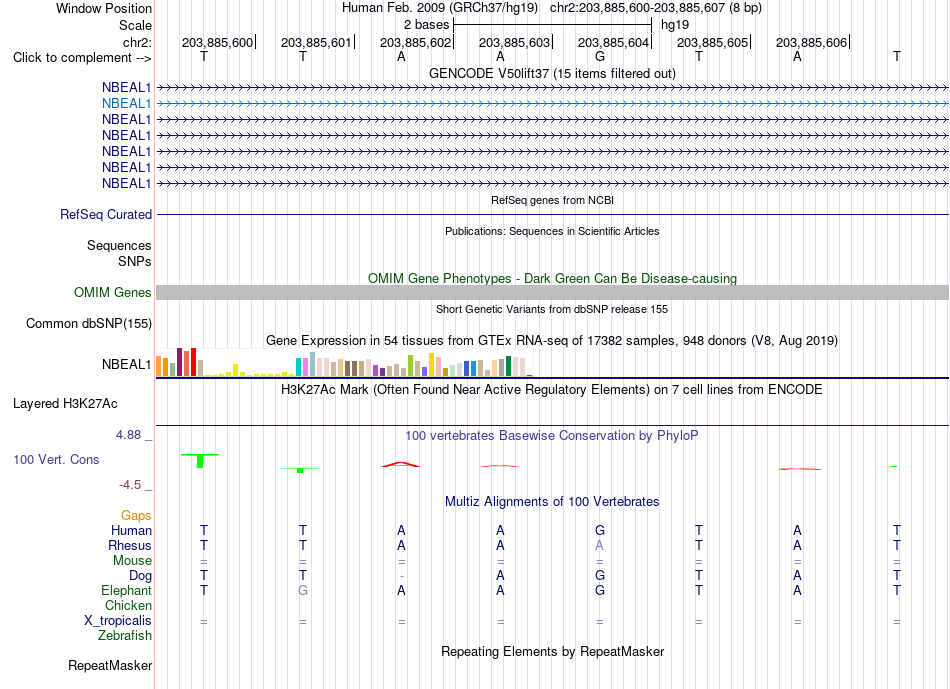Image resolution: width=950 pixels, height=689 pixels.
Task: Click the OMIM Genes track label
Action: click(113, 293)
